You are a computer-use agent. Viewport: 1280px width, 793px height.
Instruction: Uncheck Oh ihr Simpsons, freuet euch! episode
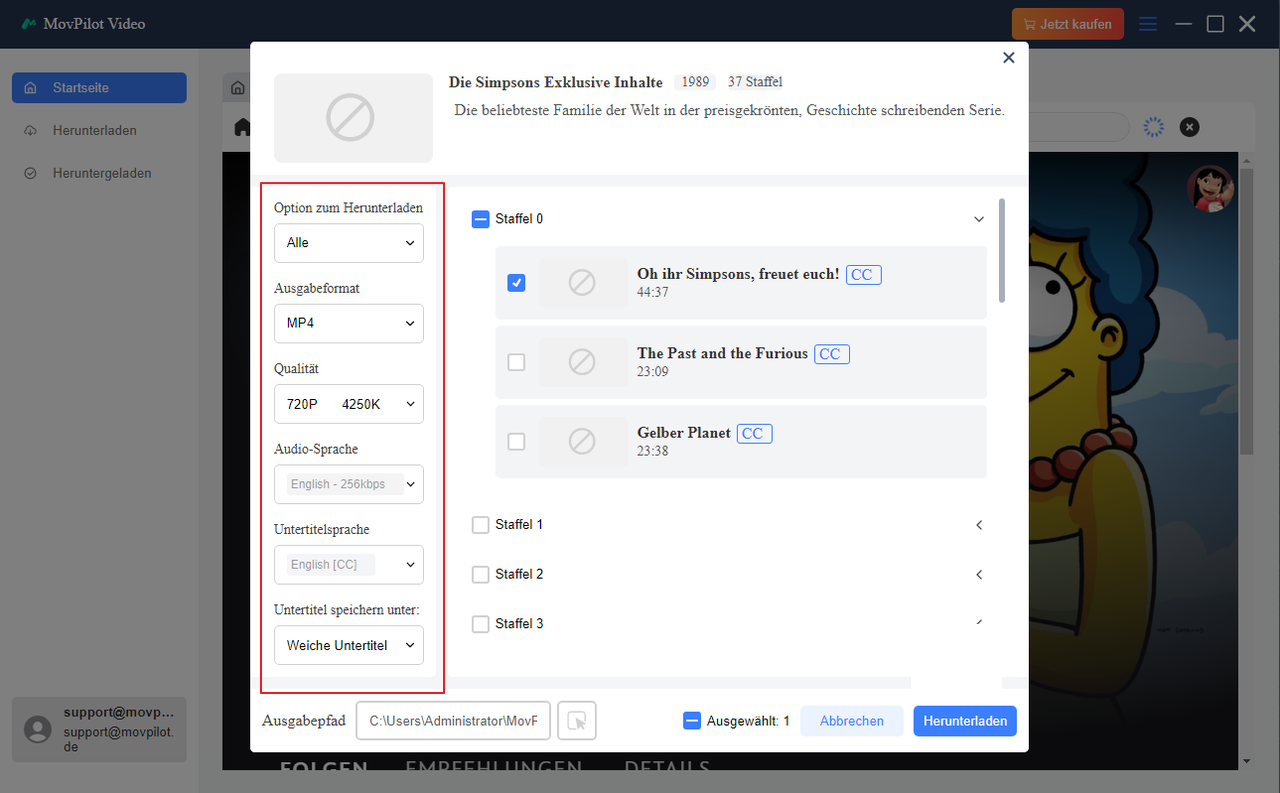(516, 283)
